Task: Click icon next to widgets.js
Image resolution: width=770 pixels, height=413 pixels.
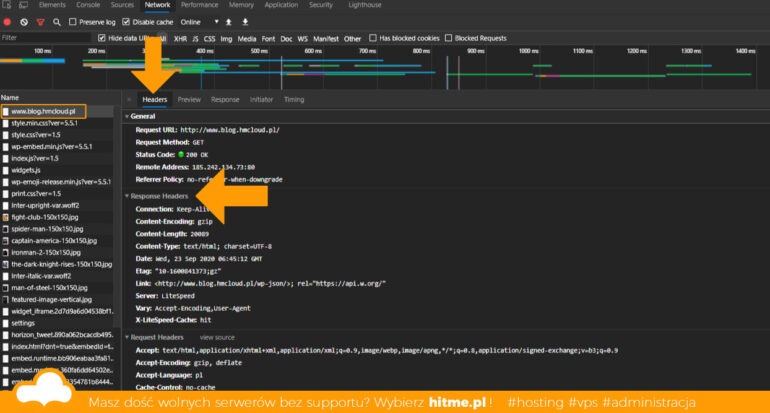Action: click(x=5, y=170)
